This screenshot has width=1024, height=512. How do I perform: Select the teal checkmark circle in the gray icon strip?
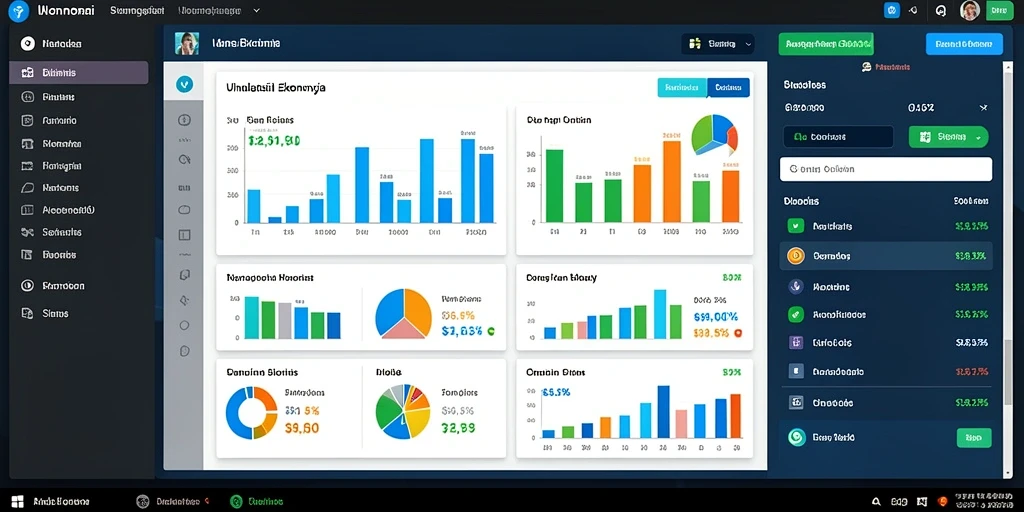pos(185,84)
